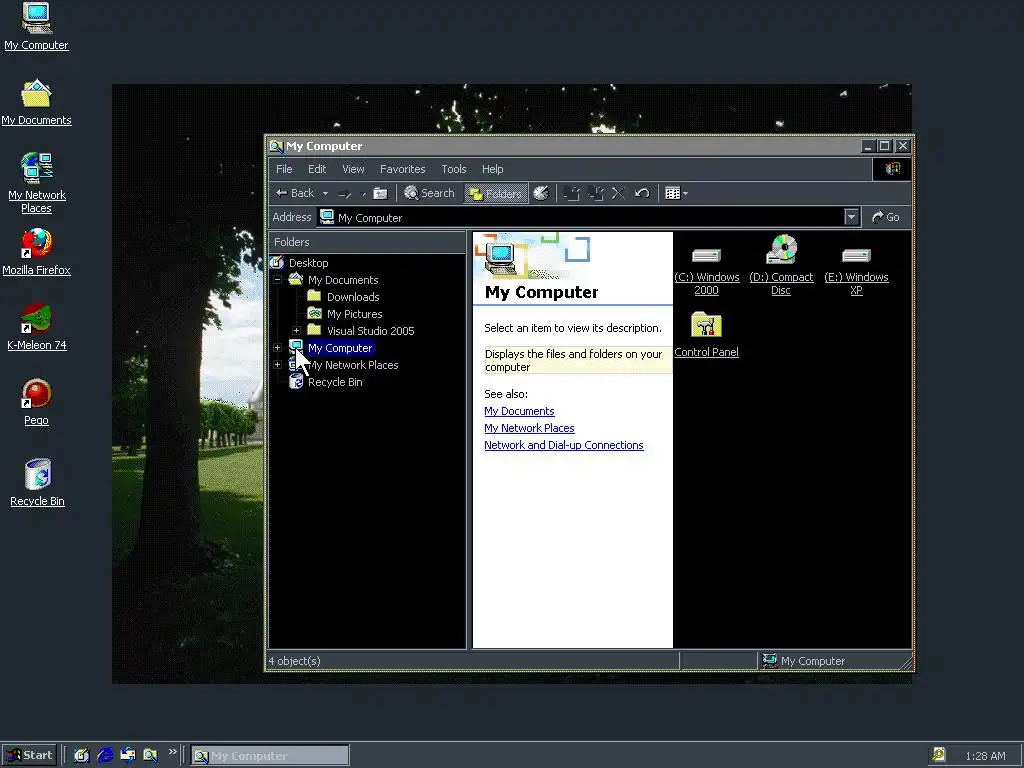Follow the My Network Places See also link
This screenshot has width=1024, height=768.
point(529,428)
